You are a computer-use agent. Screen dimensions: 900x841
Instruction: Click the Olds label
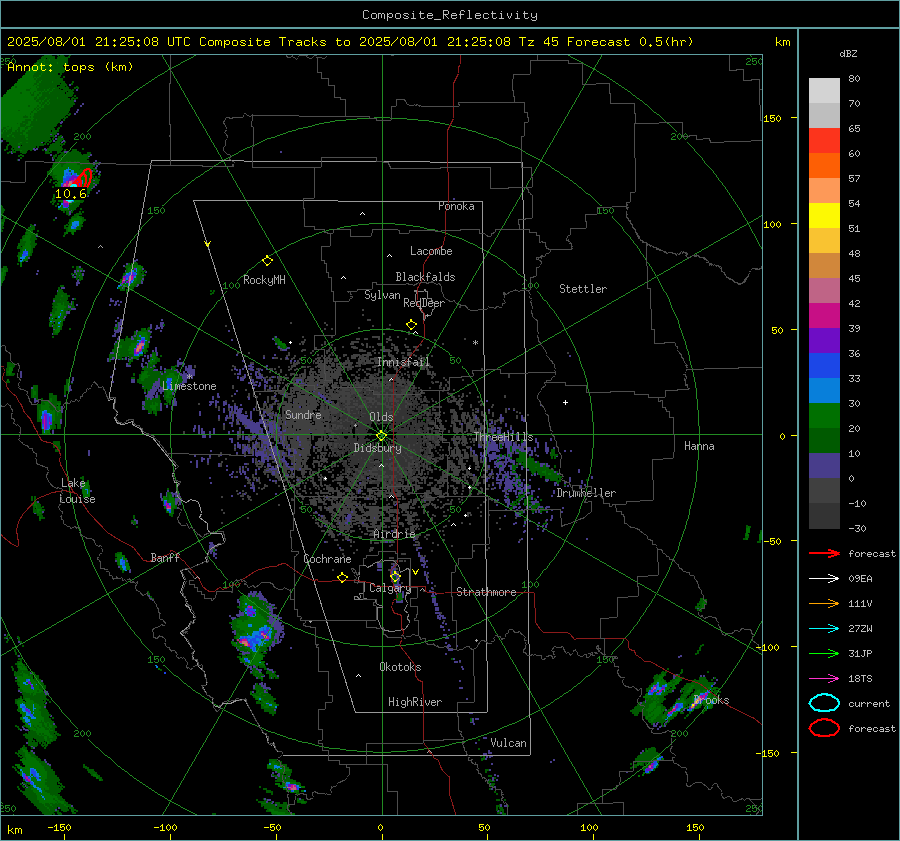tap(381, 417)
